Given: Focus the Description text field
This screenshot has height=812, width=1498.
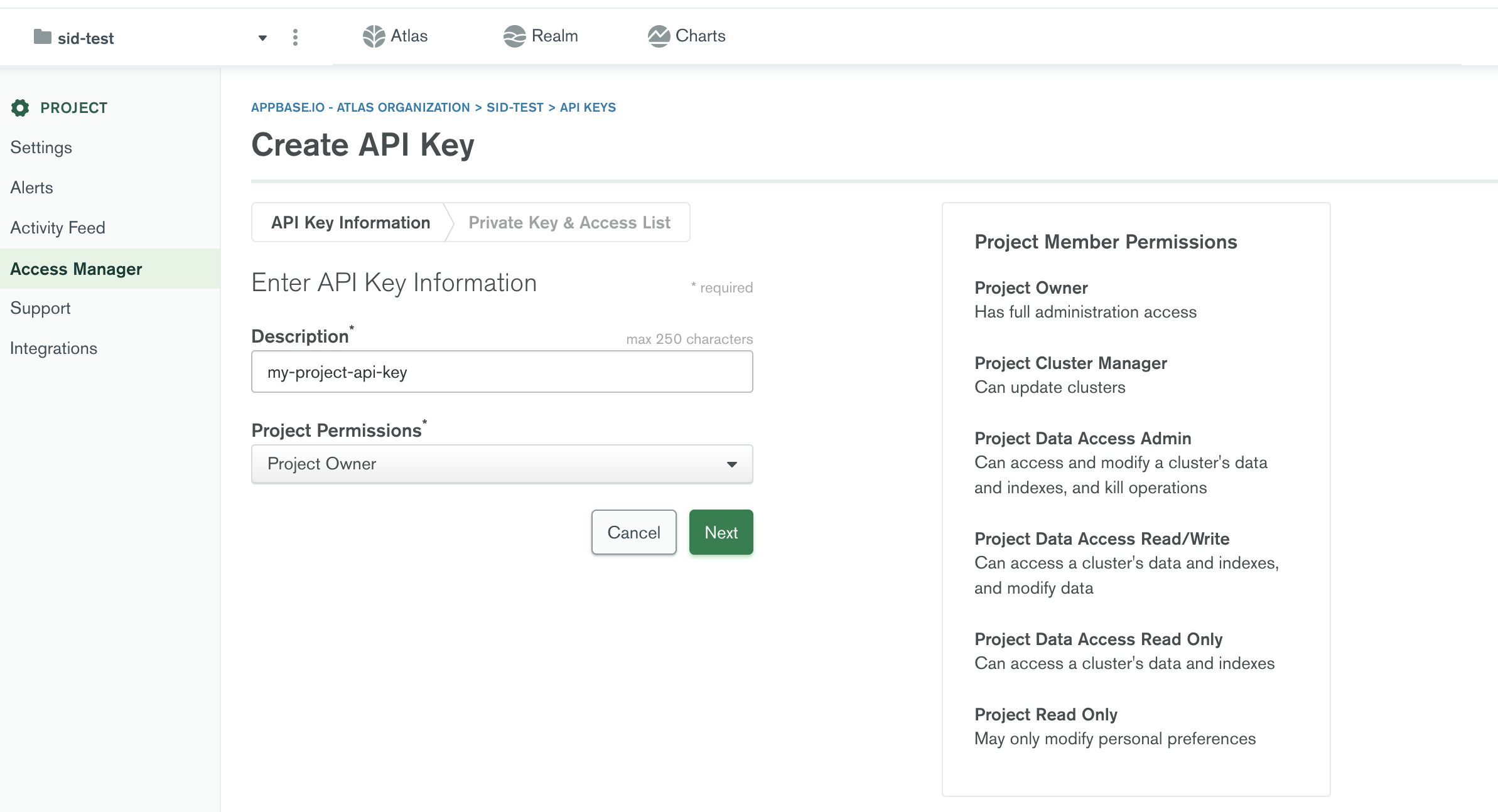Looking at the screenshot, I should point(502,372).
